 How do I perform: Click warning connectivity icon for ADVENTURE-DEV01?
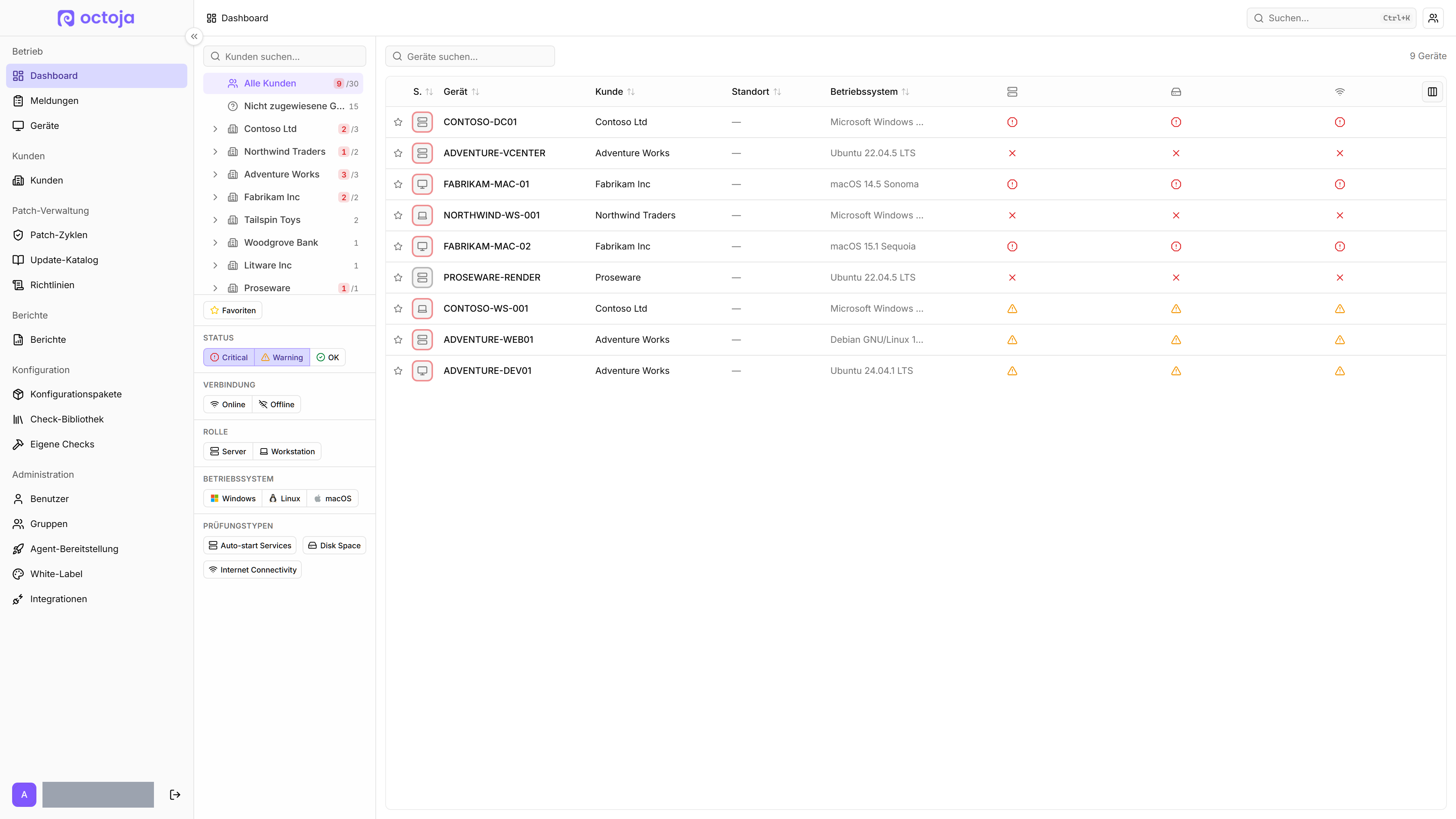[1340, 371]
